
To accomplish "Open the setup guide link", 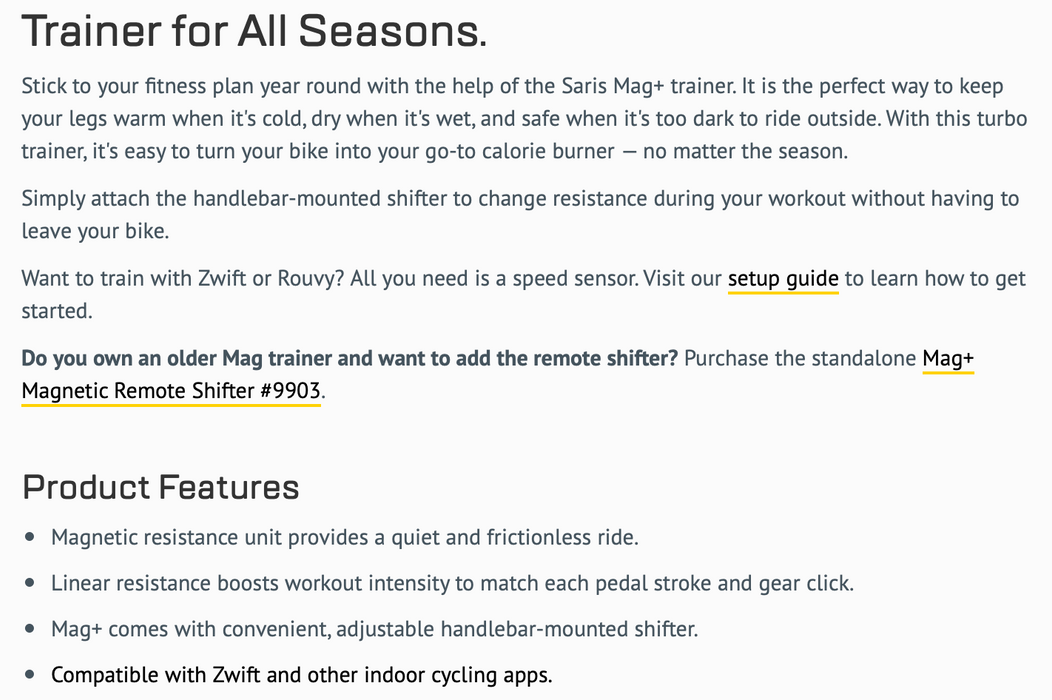I will click(782, 278).
